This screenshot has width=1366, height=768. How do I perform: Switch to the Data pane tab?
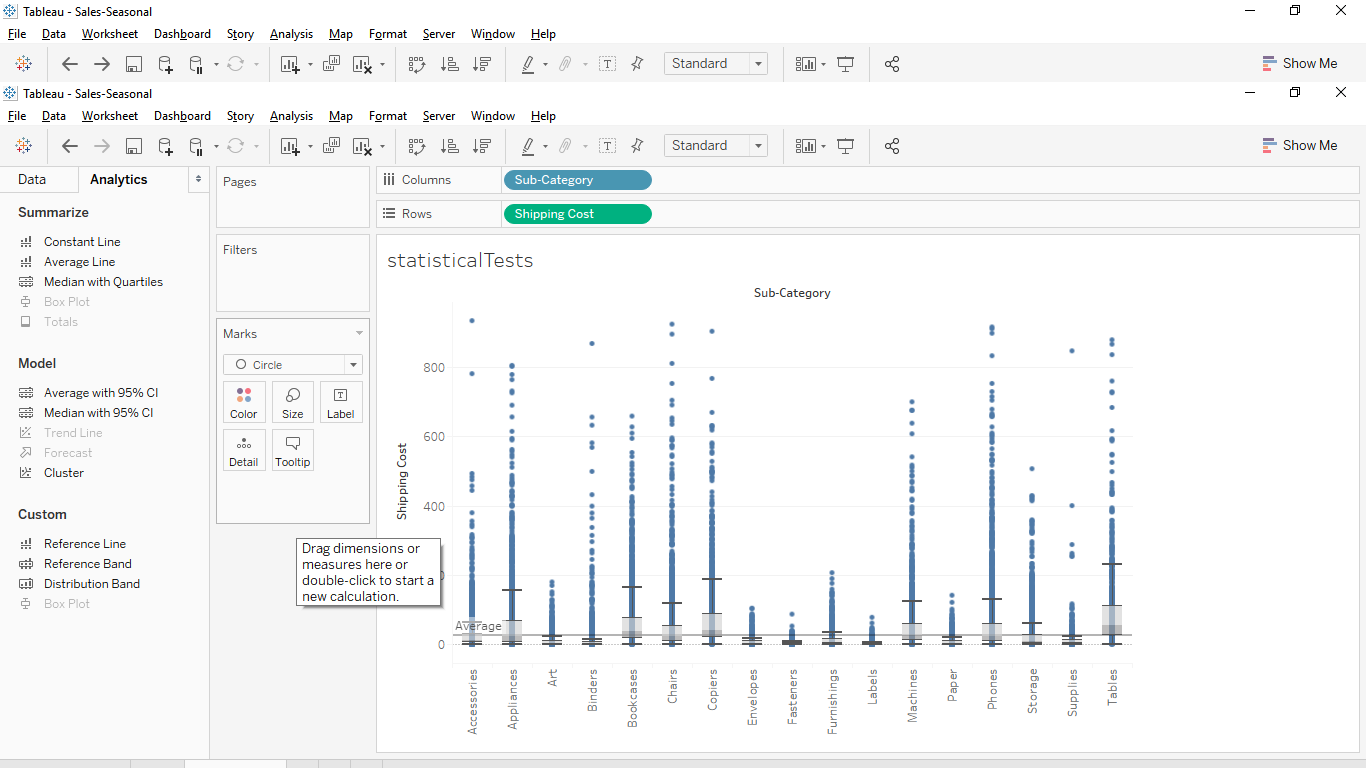pos(32,180)
